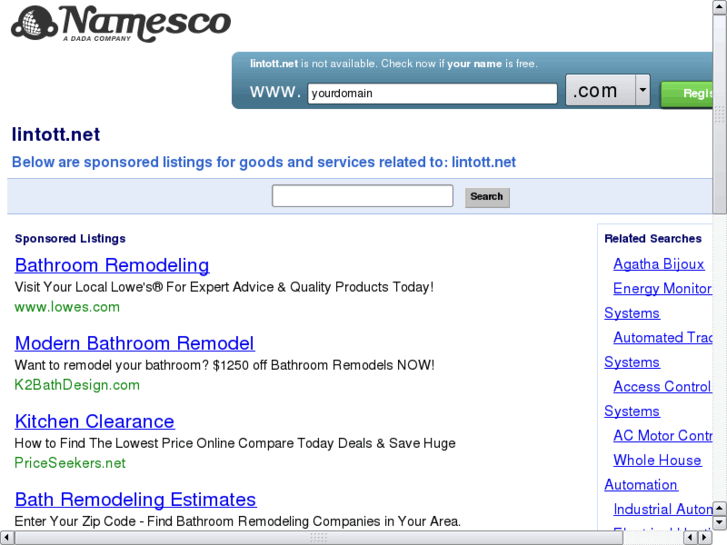Click the Search button
This screenshot has height=545, width=727.
[x=487, y=197]
